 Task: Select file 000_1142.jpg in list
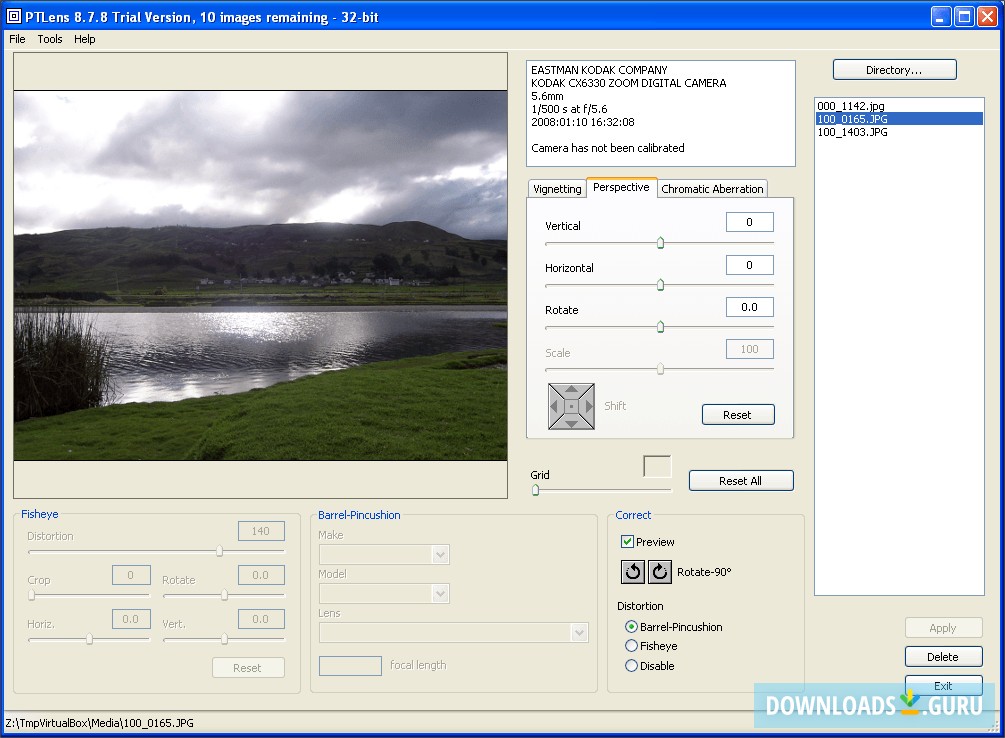pyautogui.click(x=899, y=106)
